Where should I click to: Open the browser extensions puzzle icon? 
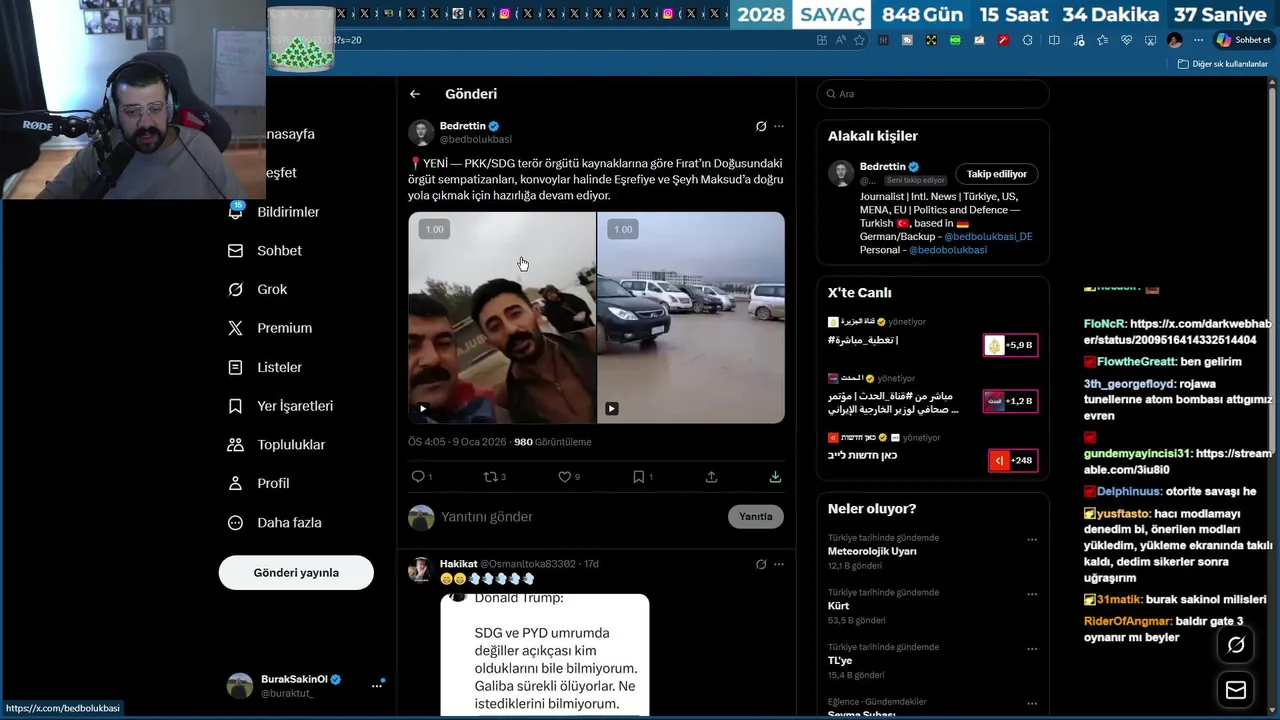(x=1027, y=40)
